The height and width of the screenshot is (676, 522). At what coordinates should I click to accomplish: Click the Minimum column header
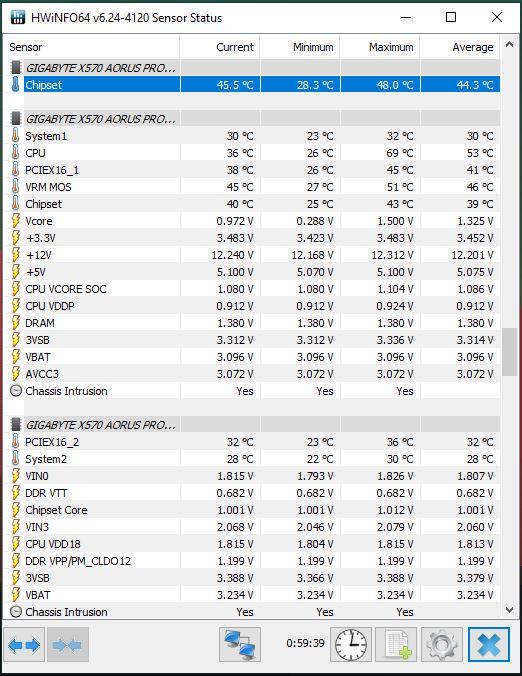point(300,47)
